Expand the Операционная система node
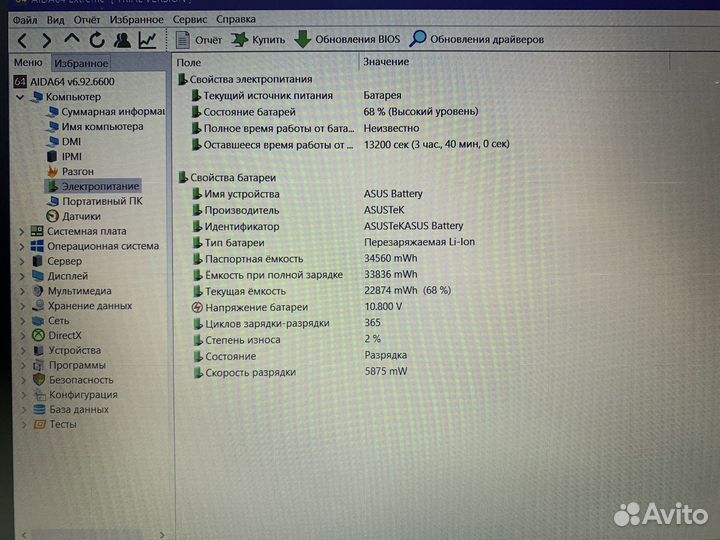The image size is (720, 540). click(x=21, y=247)
